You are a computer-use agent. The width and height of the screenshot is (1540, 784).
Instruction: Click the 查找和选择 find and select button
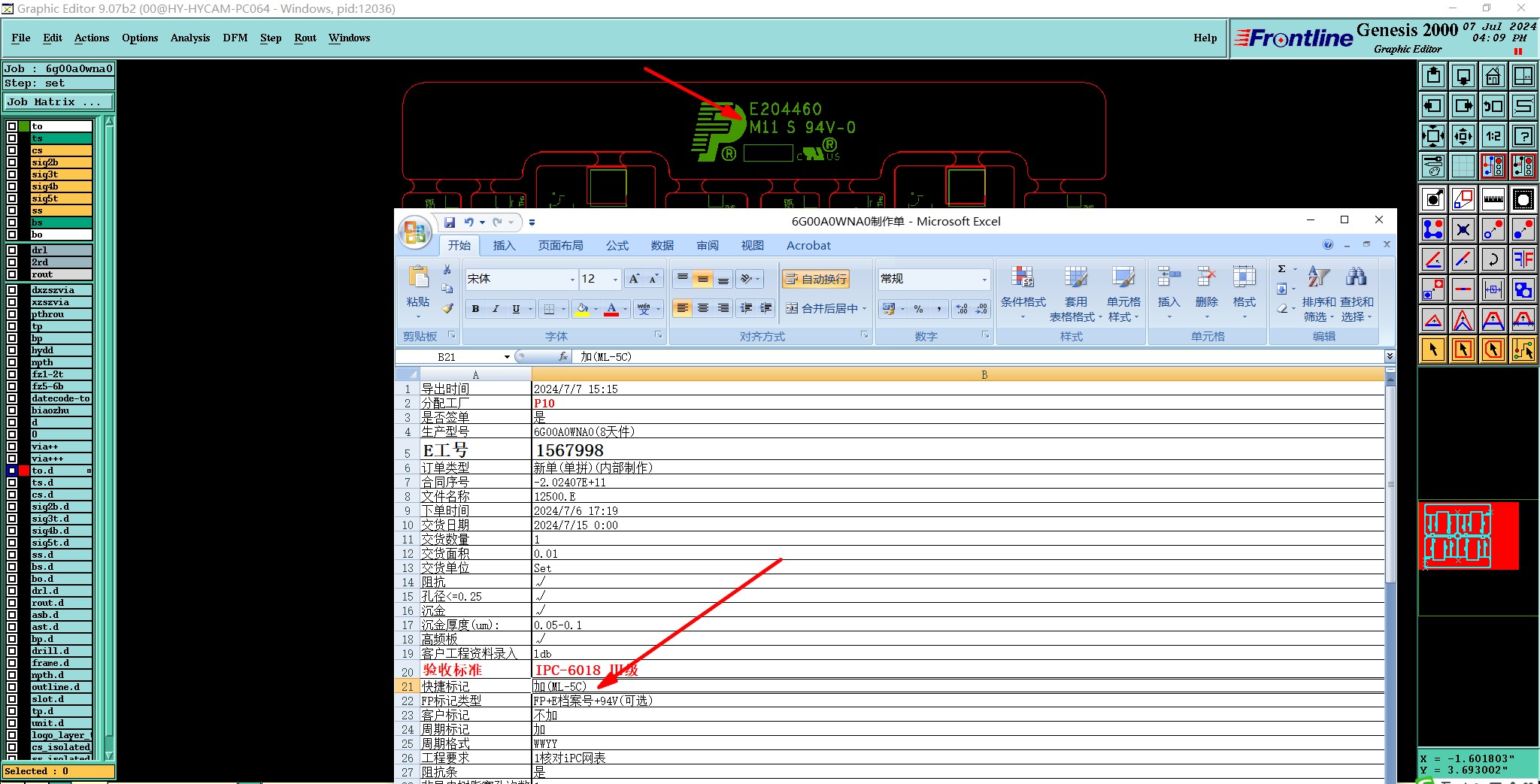click(x=1357, y=293)
